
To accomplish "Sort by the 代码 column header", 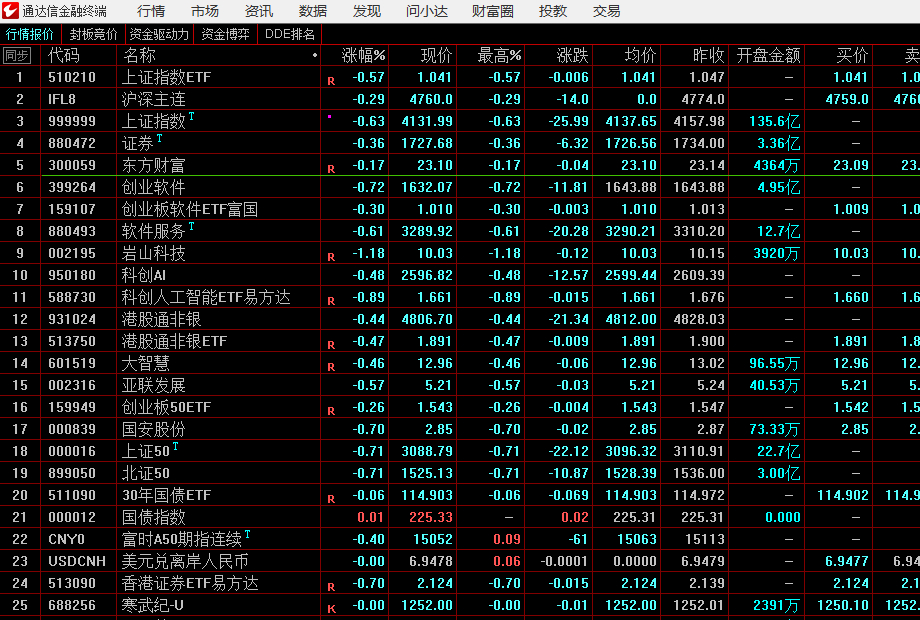I will tap(63, 56).
